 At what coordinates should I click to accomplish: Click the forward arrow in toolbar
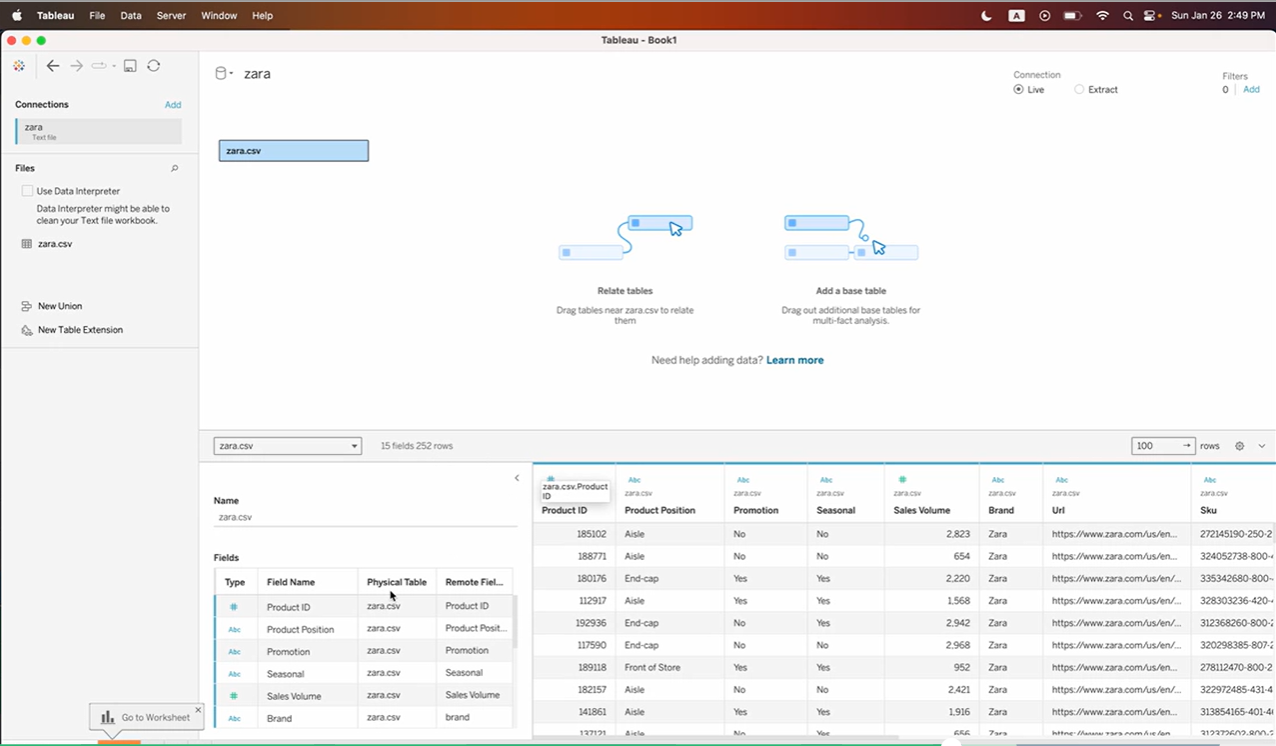[x=76, y=66]
